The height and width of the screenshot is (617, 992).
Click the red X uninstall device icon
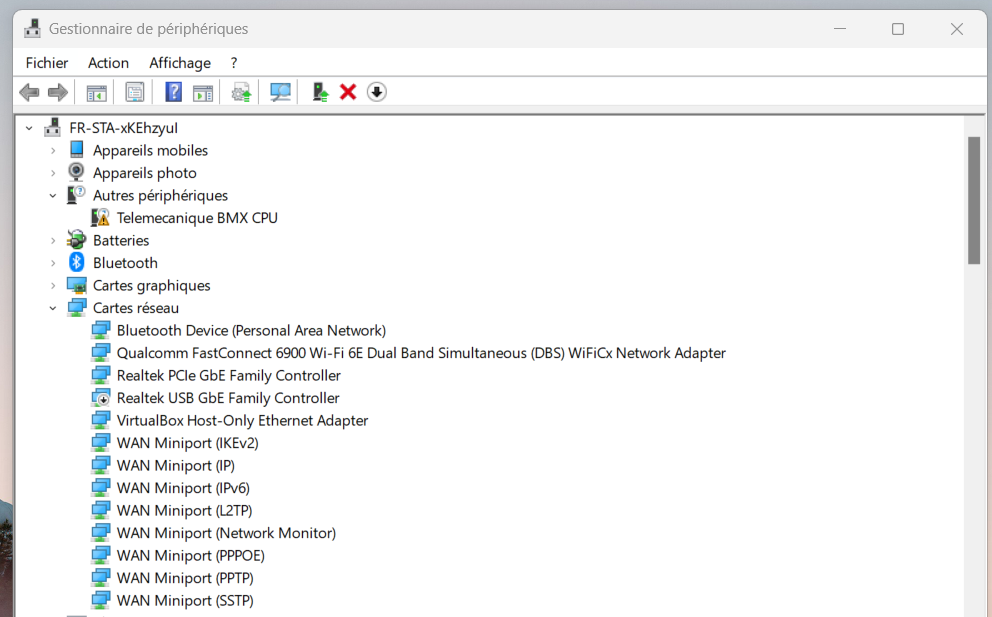[348, 92]
